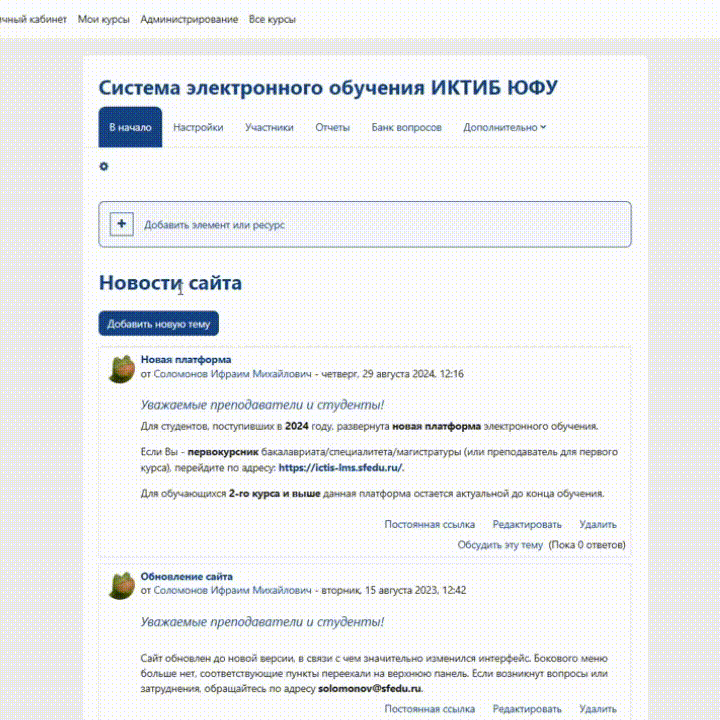The image size is (720, 720).
Task: Follow the https://ictis-lms.sfedu.ru/ link
Action: click(340, 467)
